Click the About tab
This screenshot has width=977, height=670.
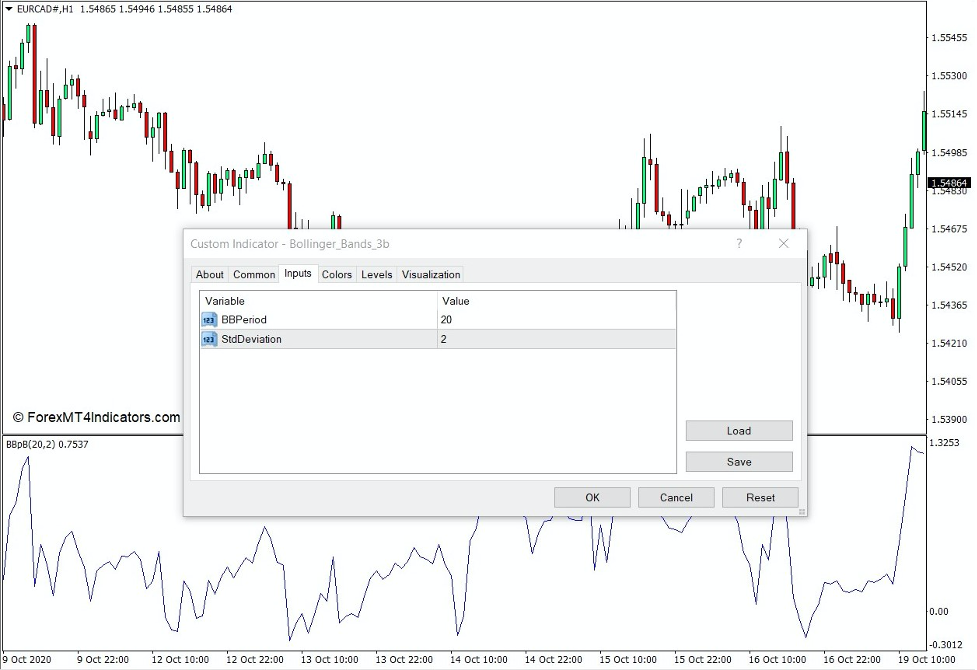[209, 274]
